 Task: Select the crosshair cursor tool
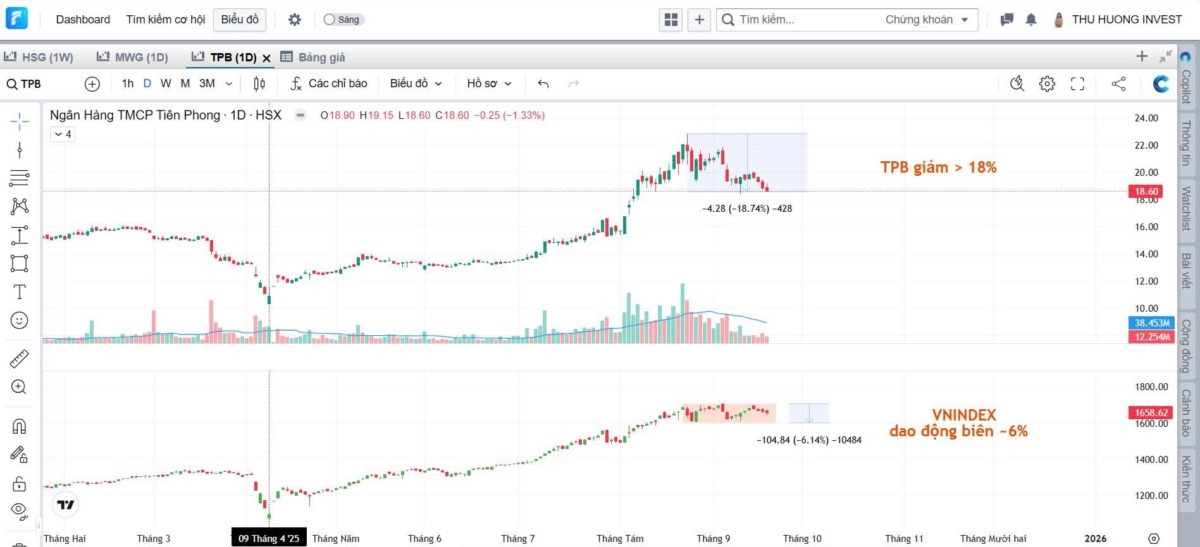point(19,121)
